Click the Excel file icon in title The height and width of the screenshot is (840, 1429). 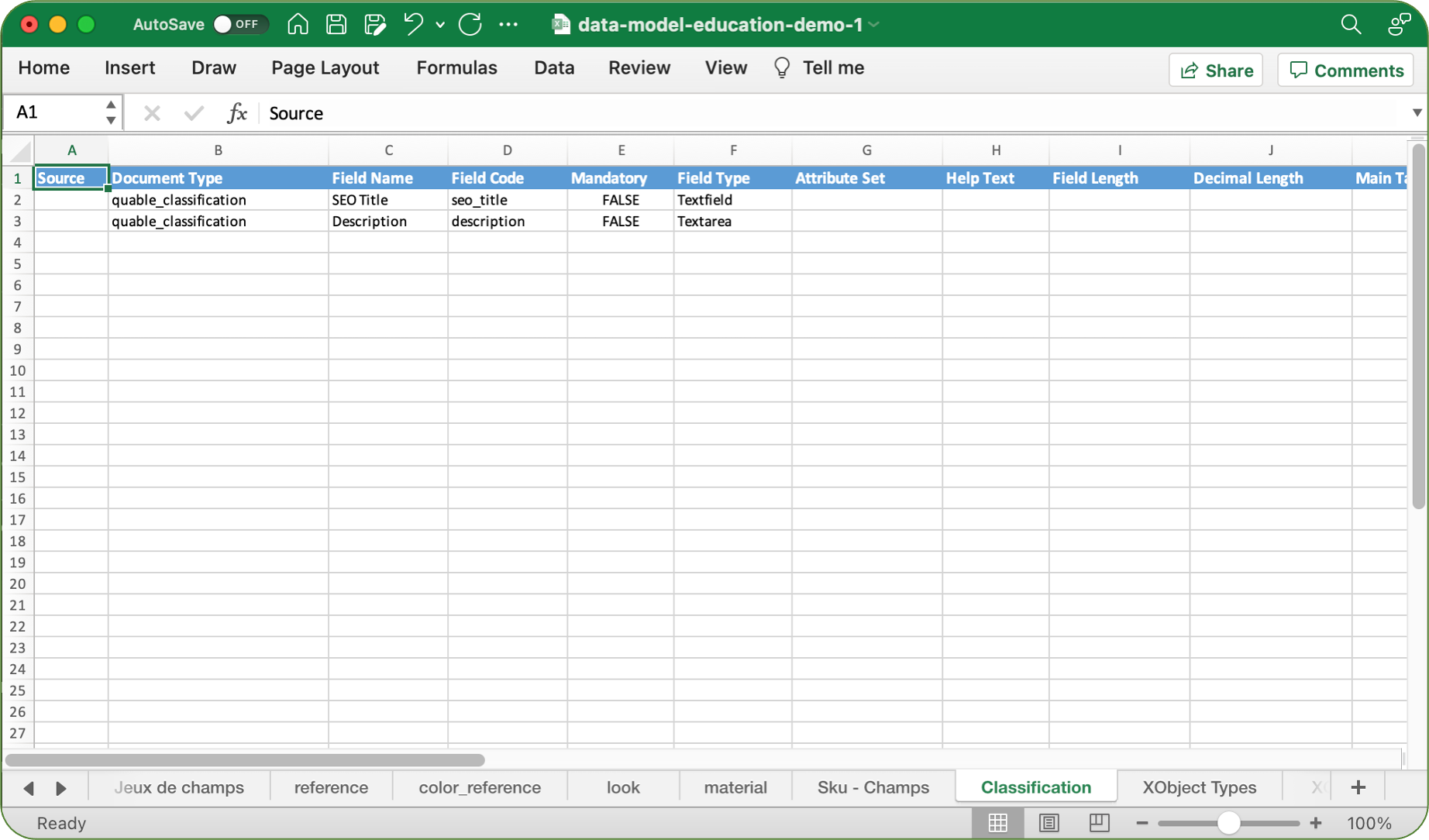[x=560, y=25]
